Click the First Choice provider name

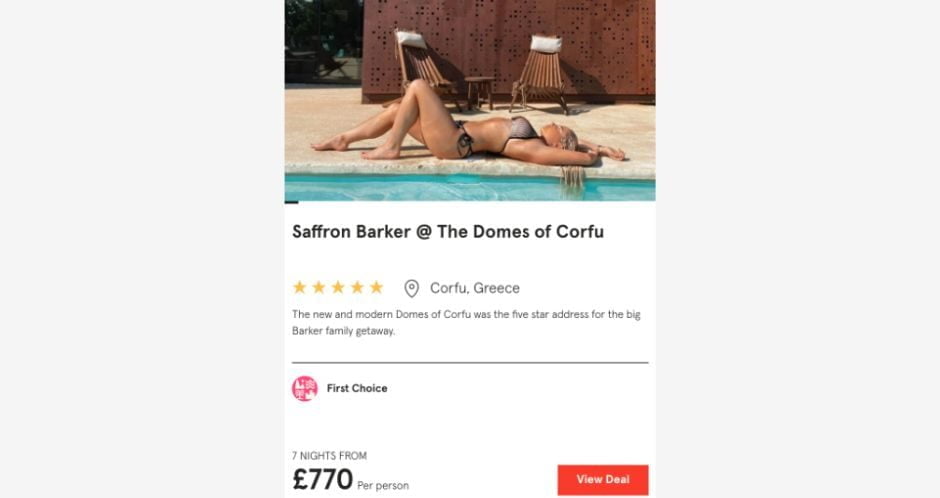point(357,388)
